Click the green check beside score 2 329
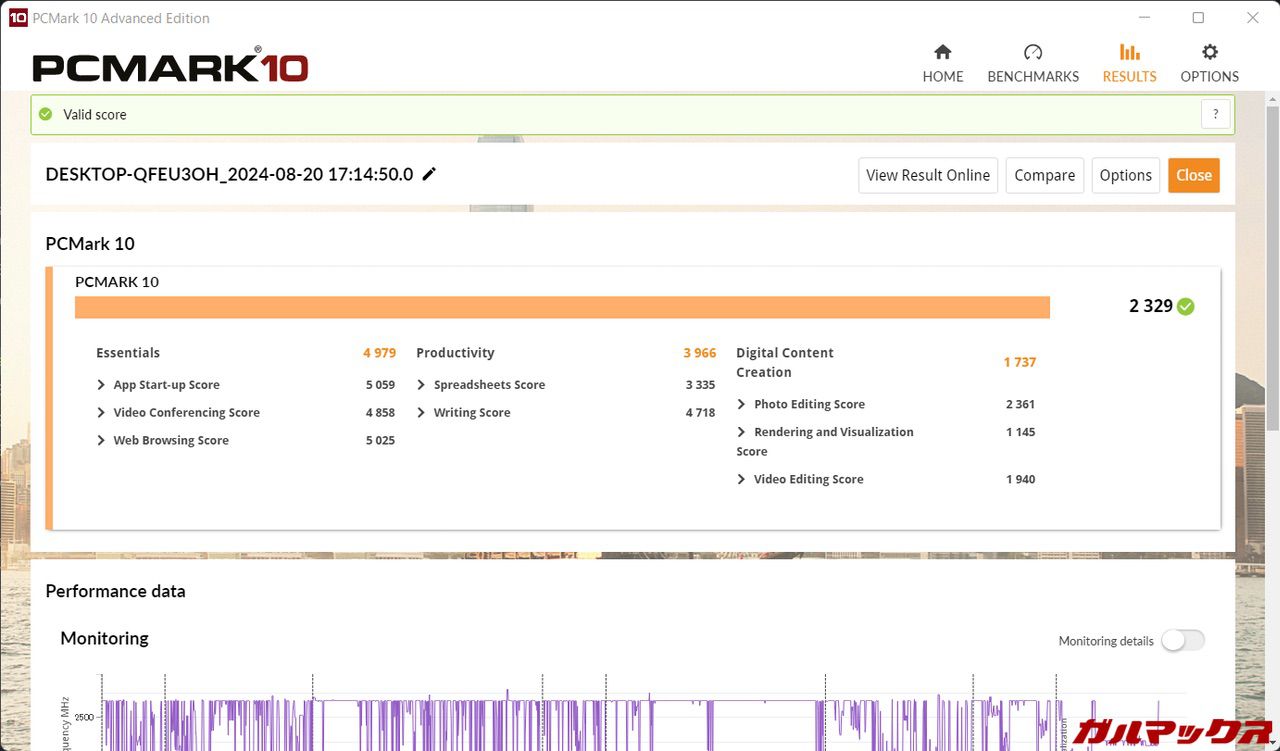 tap(1186, 306)
